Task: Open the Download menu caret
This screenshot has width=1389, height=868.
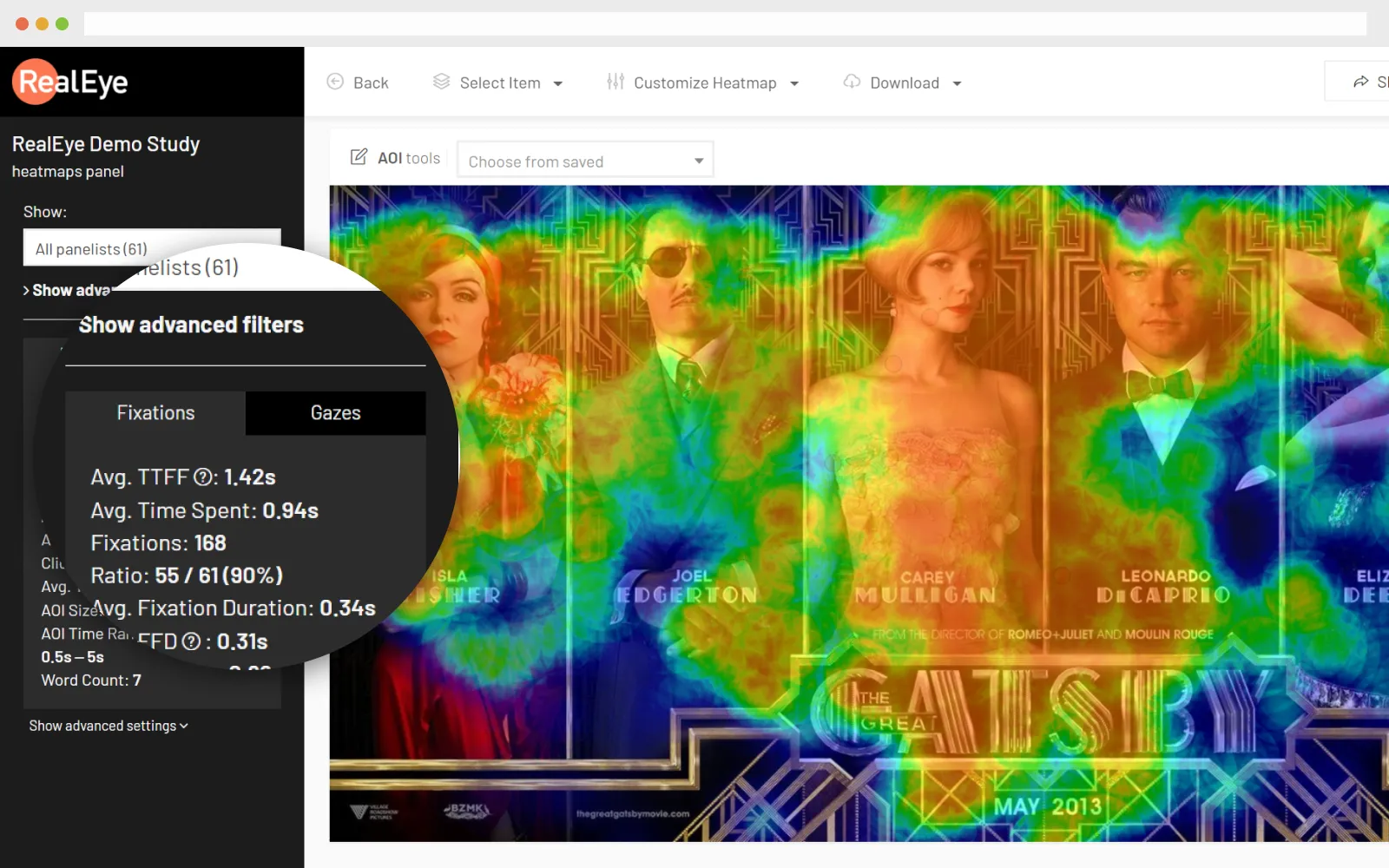Action: [958, 83]
